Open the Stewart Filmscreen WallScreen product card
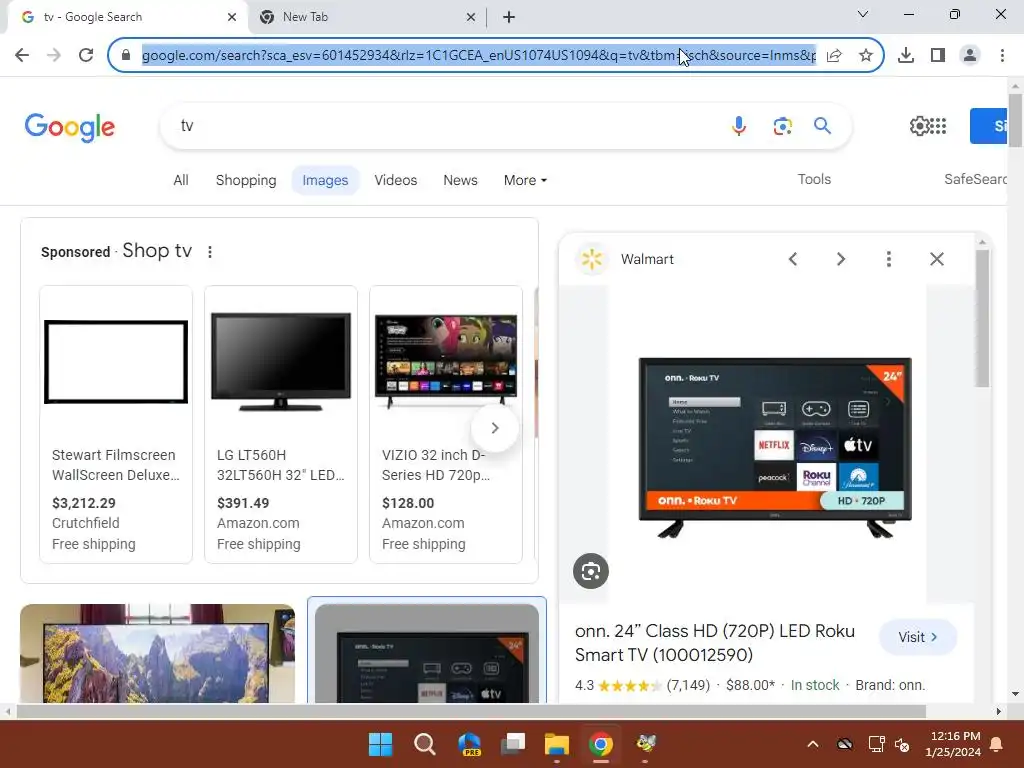Image resolution: width=1024 pixels, height=768 pixels. [x=116, y=424]
